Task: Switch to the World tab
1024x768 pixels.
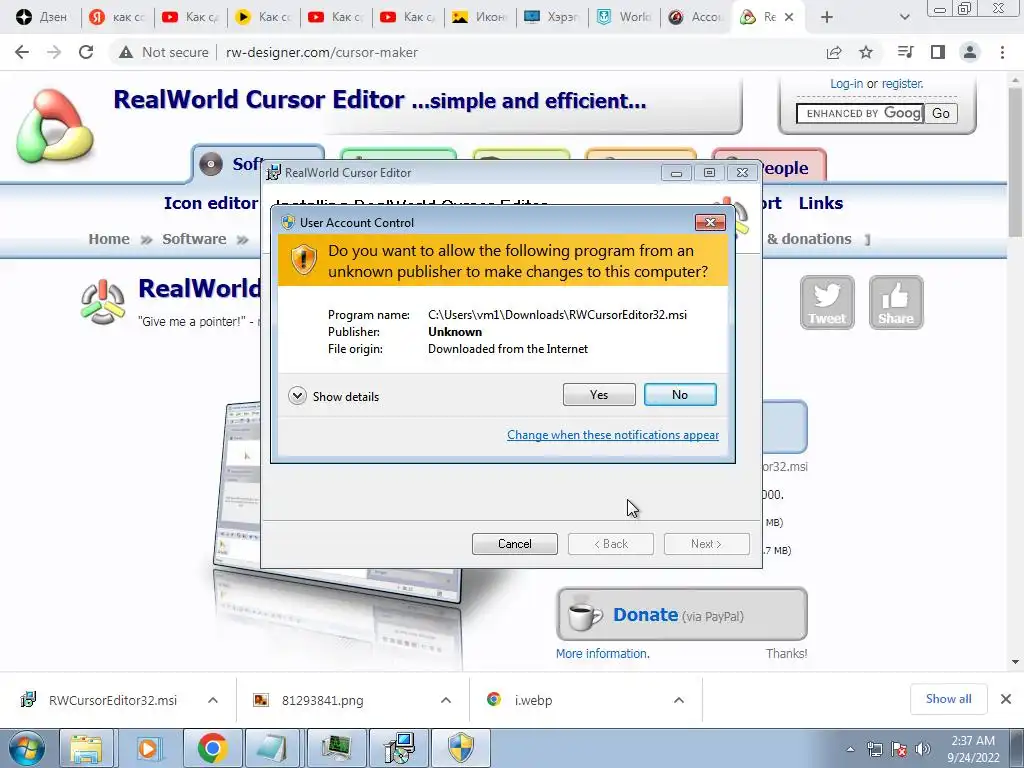Action: pos(624,17)
